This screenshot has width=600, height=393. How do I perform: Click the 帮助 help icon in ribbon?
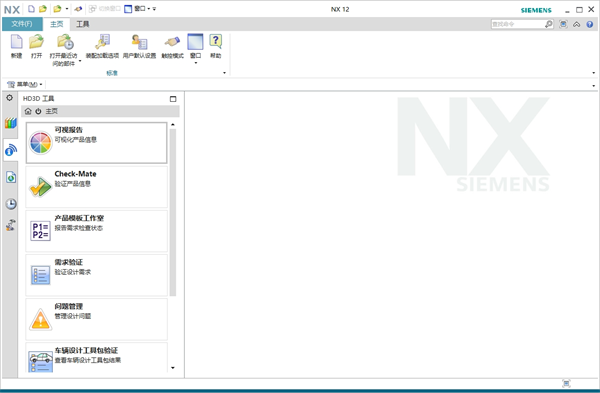[215, 46]
